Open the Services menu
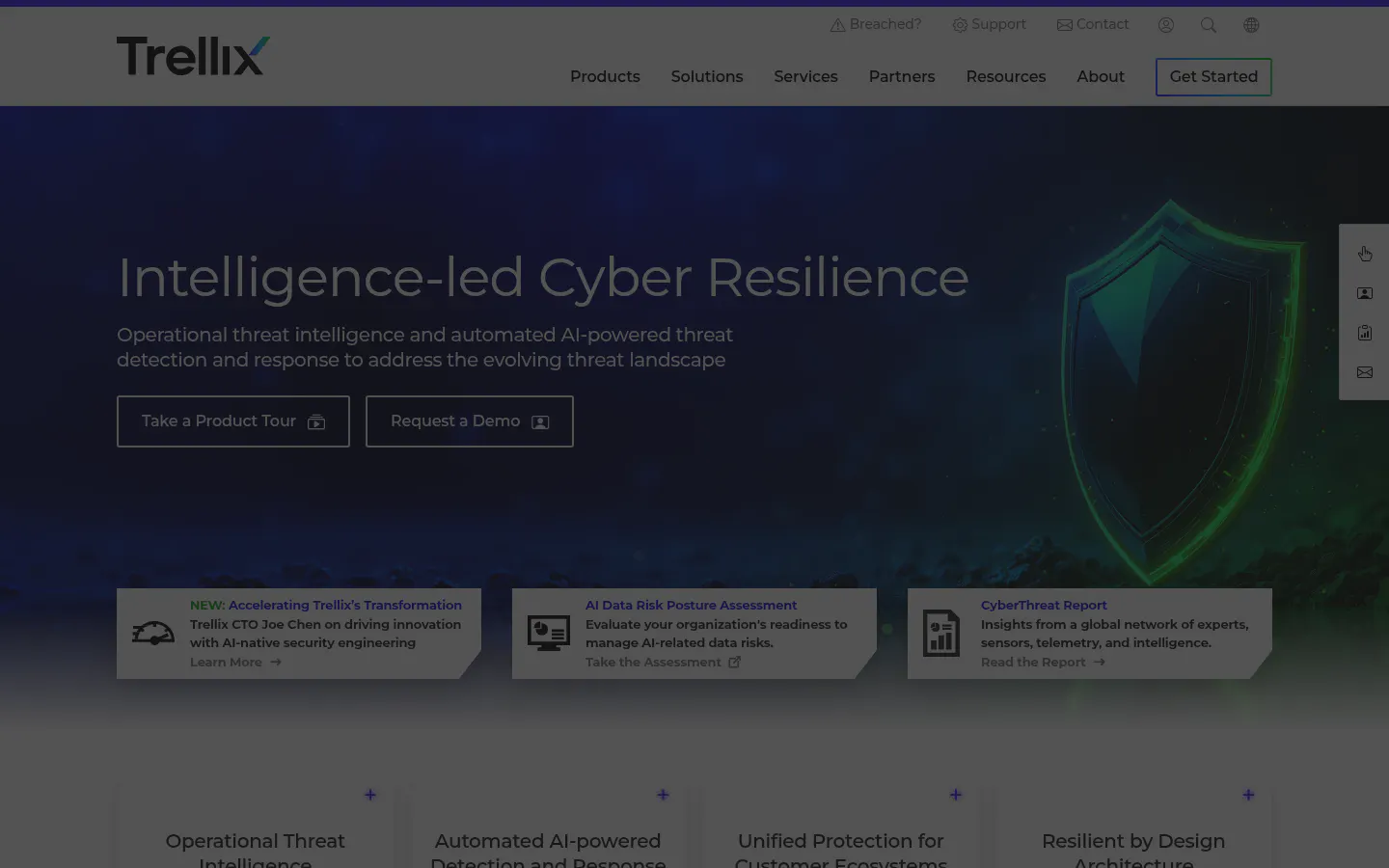1389x868 pixels. point(805,76)
